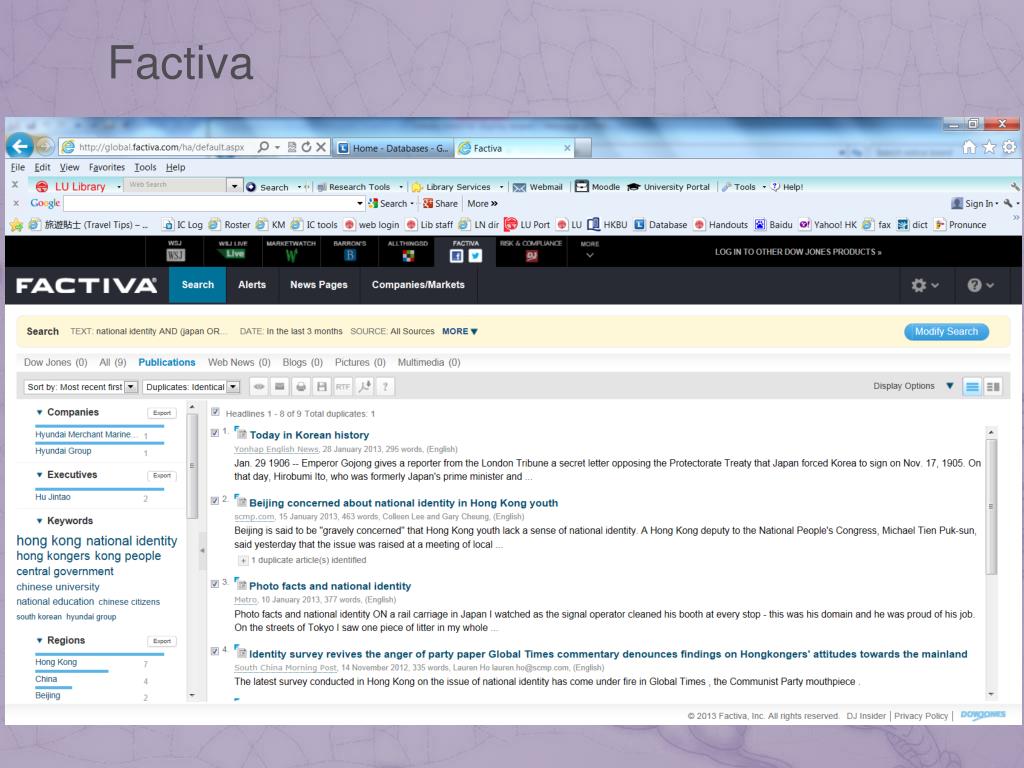This screenshot has height=768, width=1024.
Task: Filter by keyword central government
Action: (x=65, y=571)
